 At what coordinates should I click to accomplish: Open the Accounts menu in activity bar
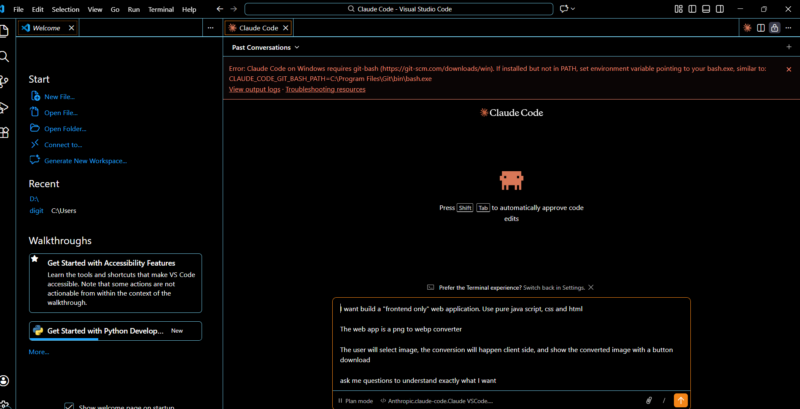[x=4, y=380]
